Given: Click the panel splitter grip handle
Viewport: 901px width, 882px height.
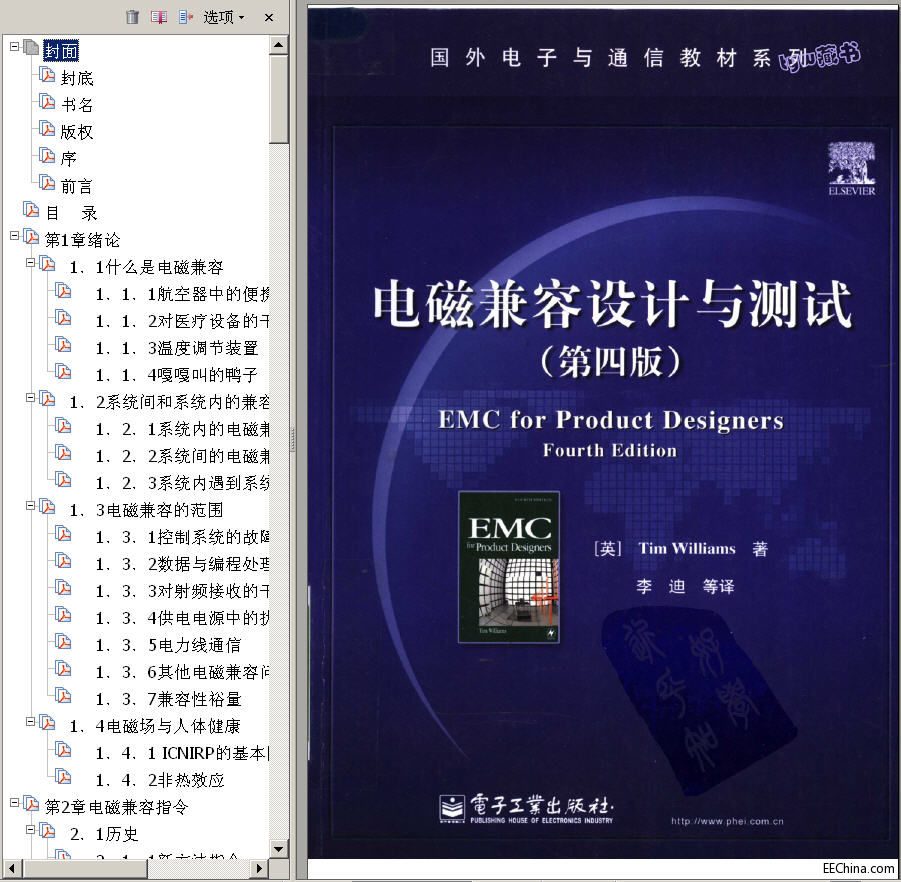Looking at the screenshot, I should (292, 440).
